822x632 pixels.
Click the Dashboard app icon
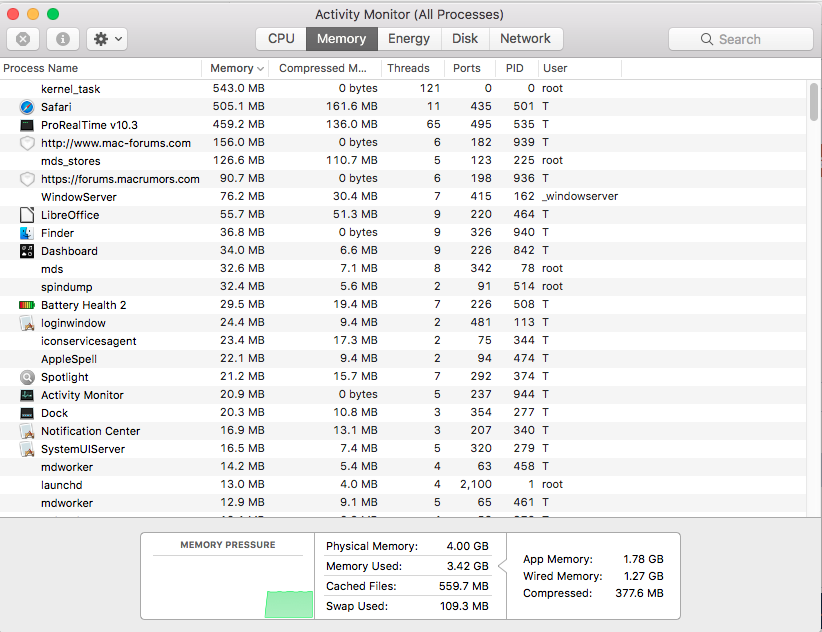coord(27,251)
